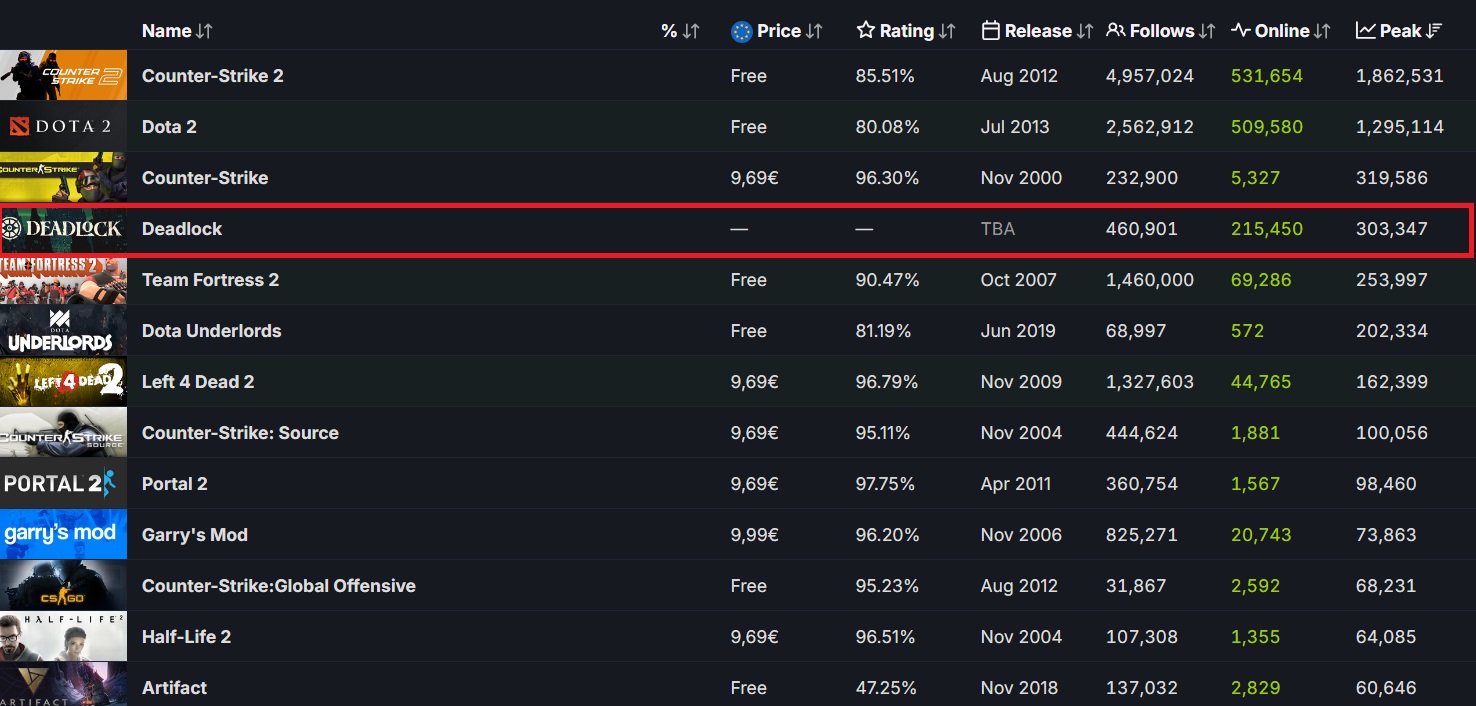This screenshot has width=1476, height=706.
Task: Select Dota 2 peak value 1,295,114
Action: point(1400,127)
